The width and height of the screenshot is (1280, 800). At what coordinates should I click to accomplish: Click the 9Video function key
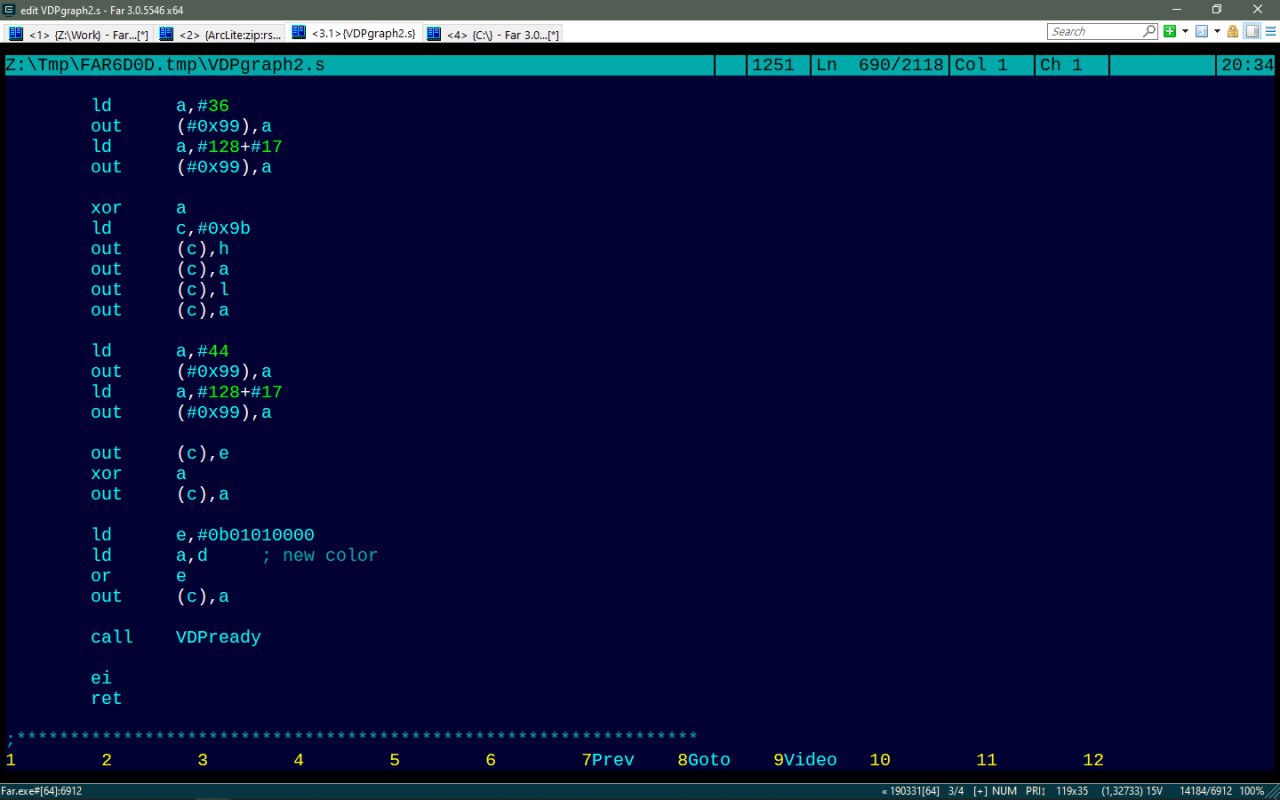click(x=805, y=760)
